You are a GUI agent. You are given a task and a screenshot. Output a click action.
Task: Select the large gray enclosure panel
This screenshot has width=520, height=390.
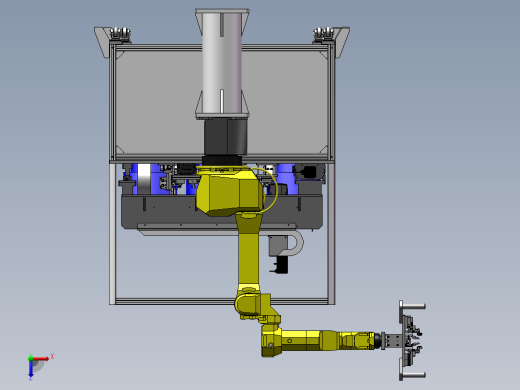[159, 102]
